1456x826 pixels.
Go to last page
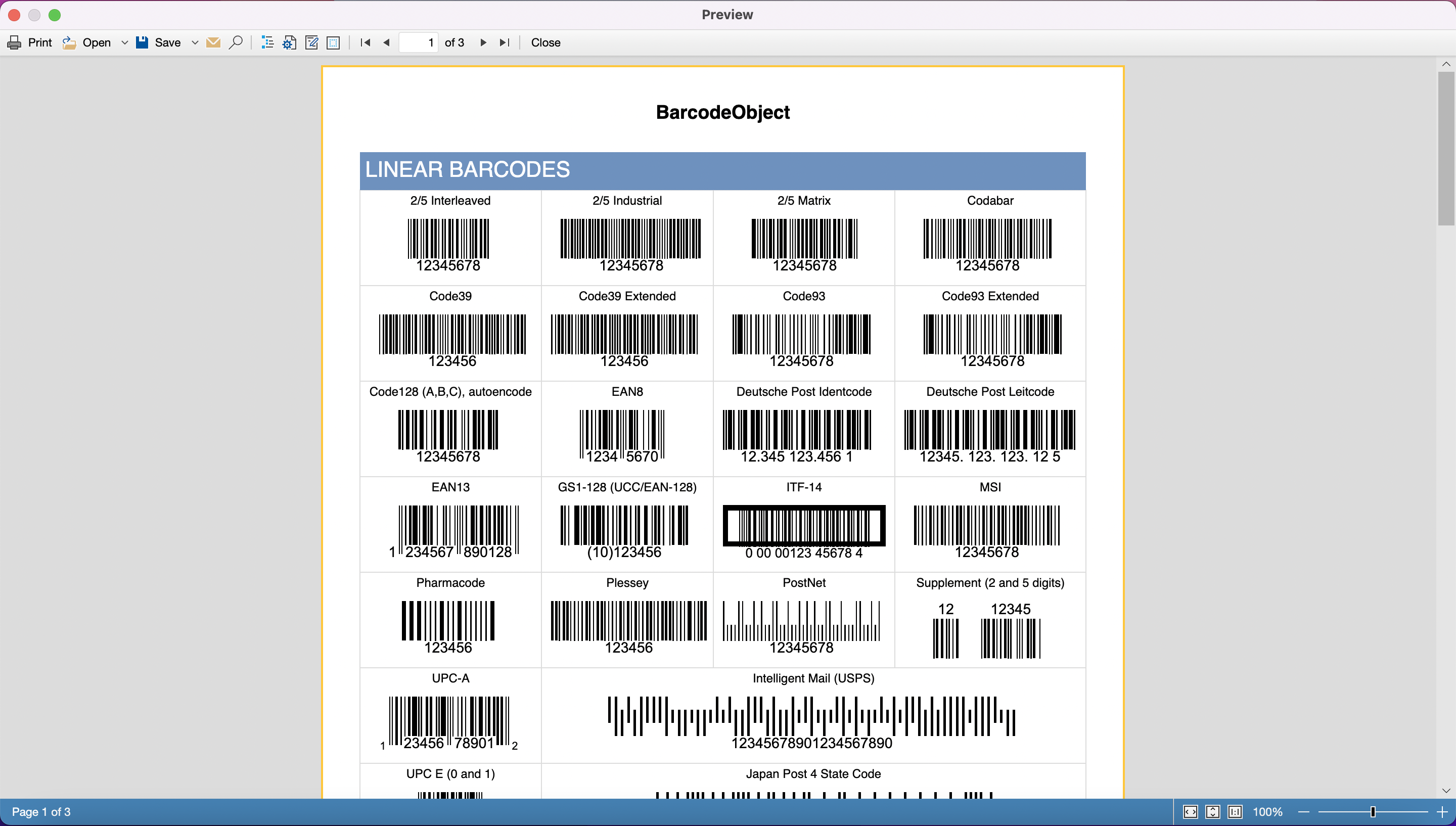coord(505,42)
